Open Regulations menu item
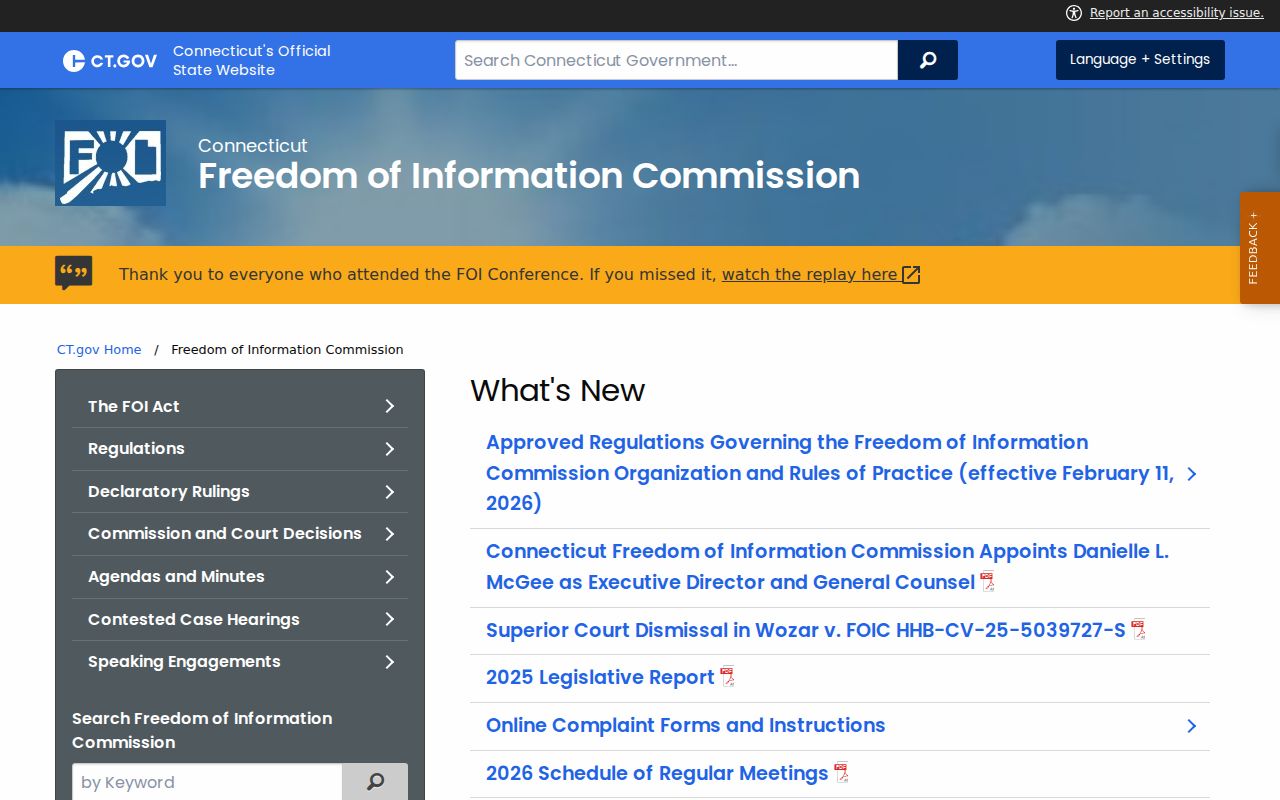Image resolution: width=1280 pixels, height=800 pixels. click(136, 448)
